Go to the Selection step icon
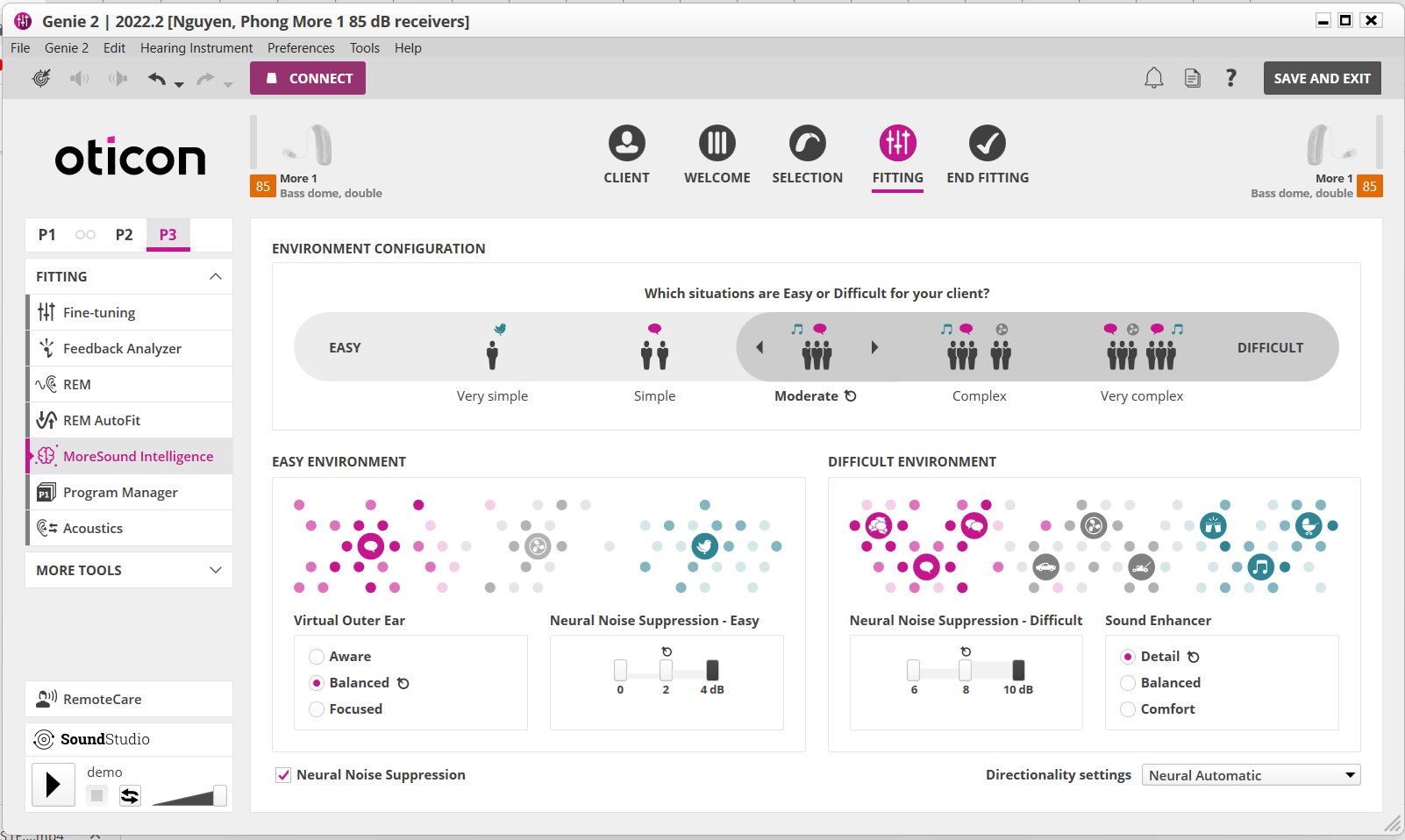Image resolution: width=1405 pixels, height=840 pixels. [807, 143]
